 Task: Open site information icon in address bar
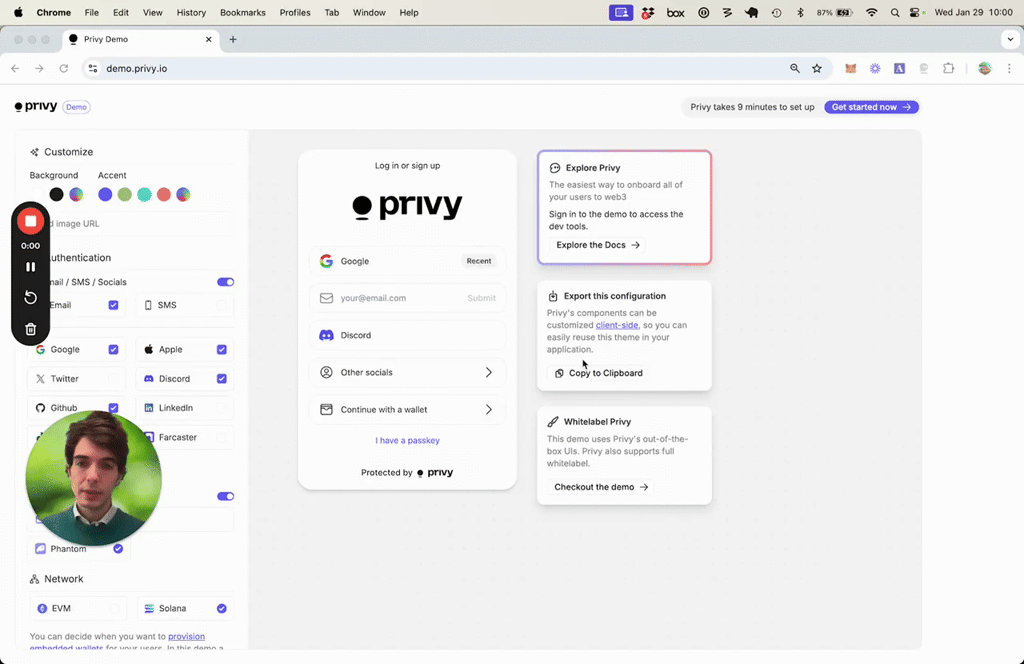coord(93,68)
